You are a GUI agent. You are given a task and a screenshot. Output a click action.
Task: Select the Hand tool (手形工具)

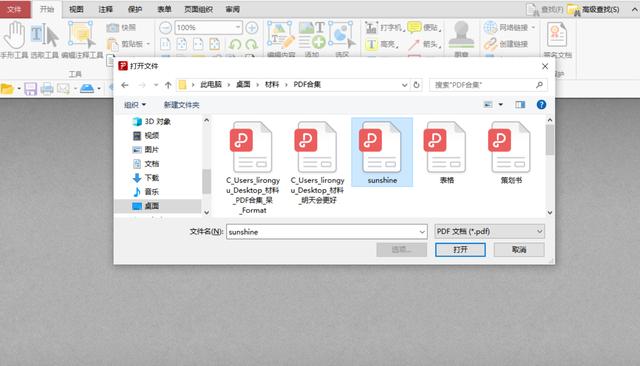click(14, 40)
